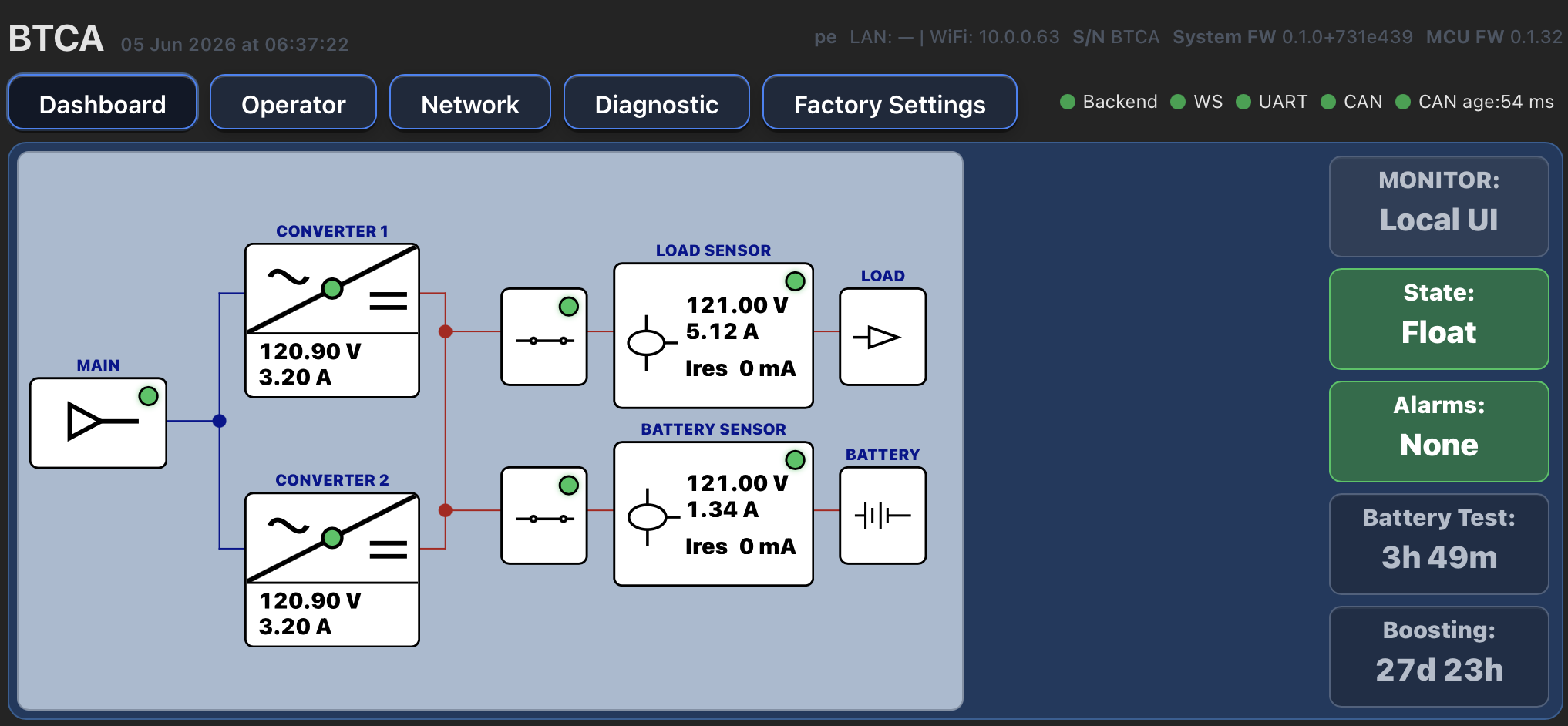Click the MAIN green status indicator
1568x726 pixels.
(148, 396)
